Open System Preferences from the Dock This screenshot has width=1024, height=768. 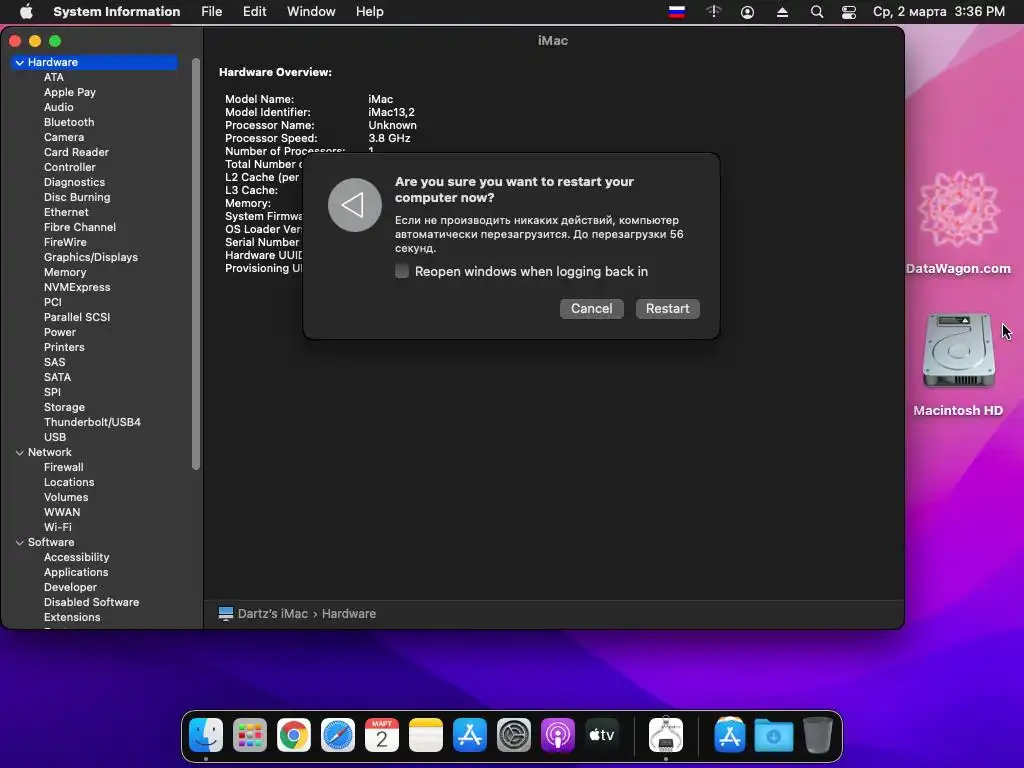514,735
